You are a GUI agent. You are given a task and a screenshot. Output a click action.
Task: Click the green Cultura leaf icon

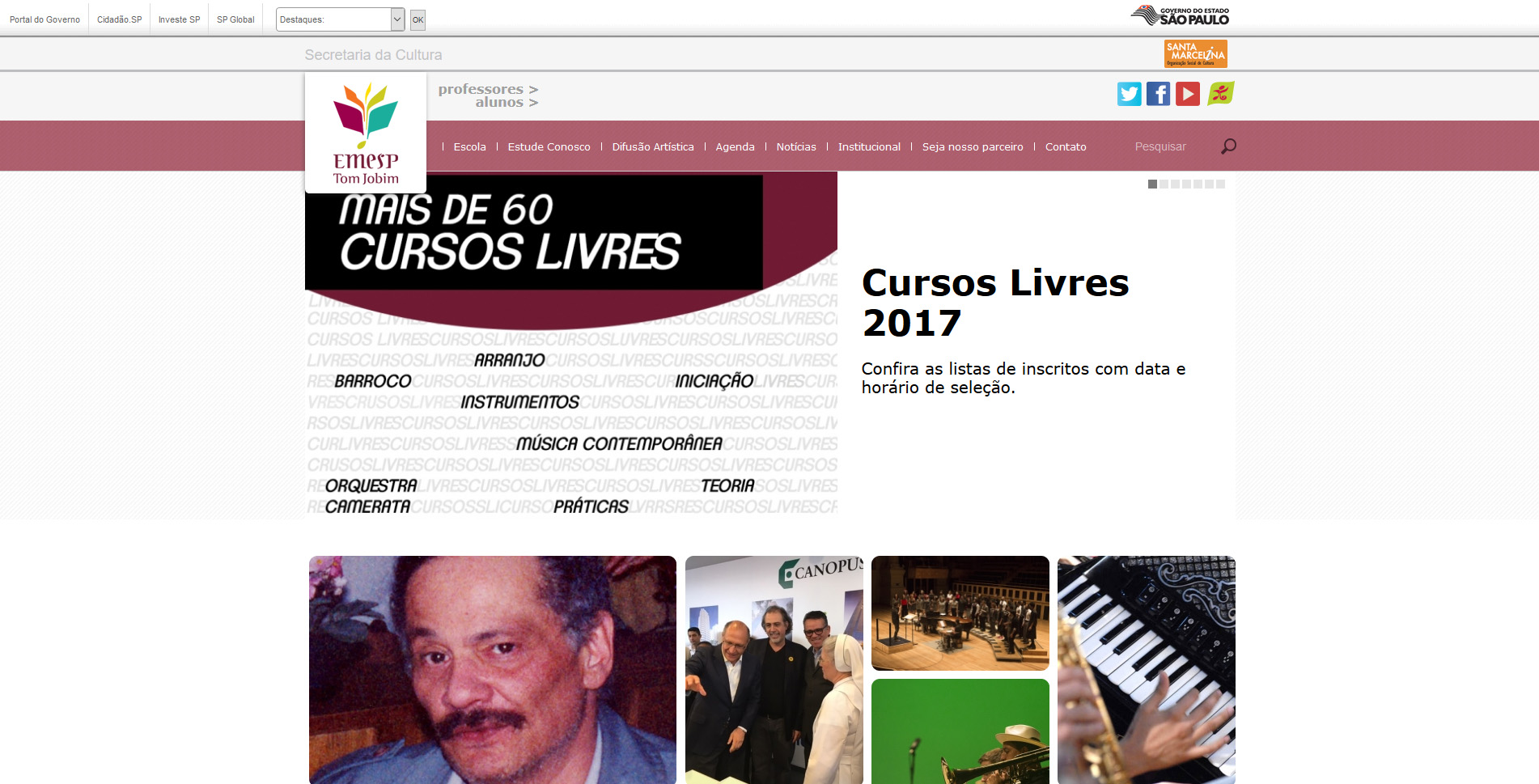tap(1219, 94)
